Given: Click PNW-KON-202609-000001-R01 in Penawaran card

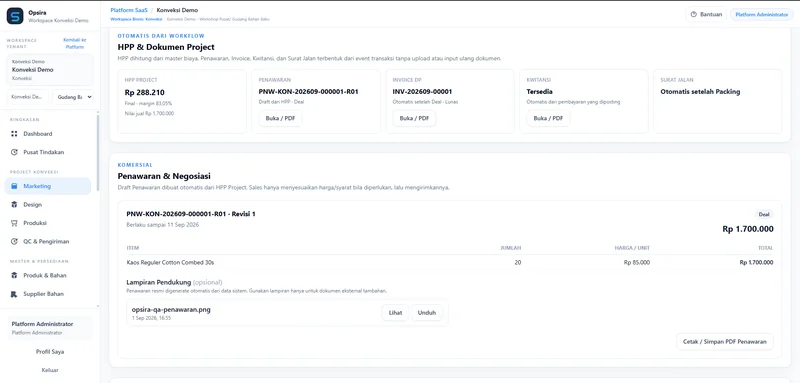Looking at the screenshot, I should (309, 92).
